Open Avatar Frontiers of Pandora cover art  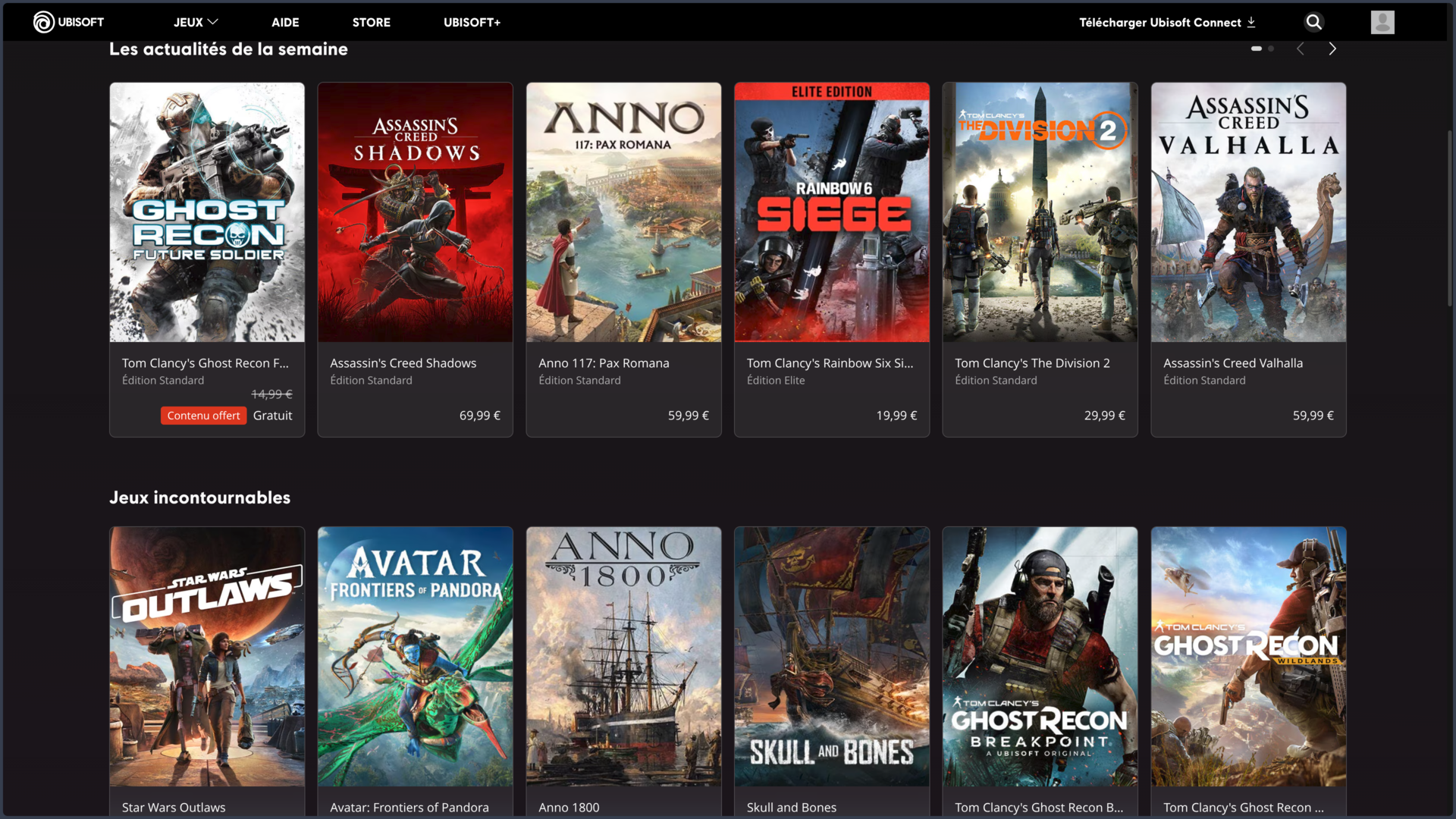click(416, 657)
